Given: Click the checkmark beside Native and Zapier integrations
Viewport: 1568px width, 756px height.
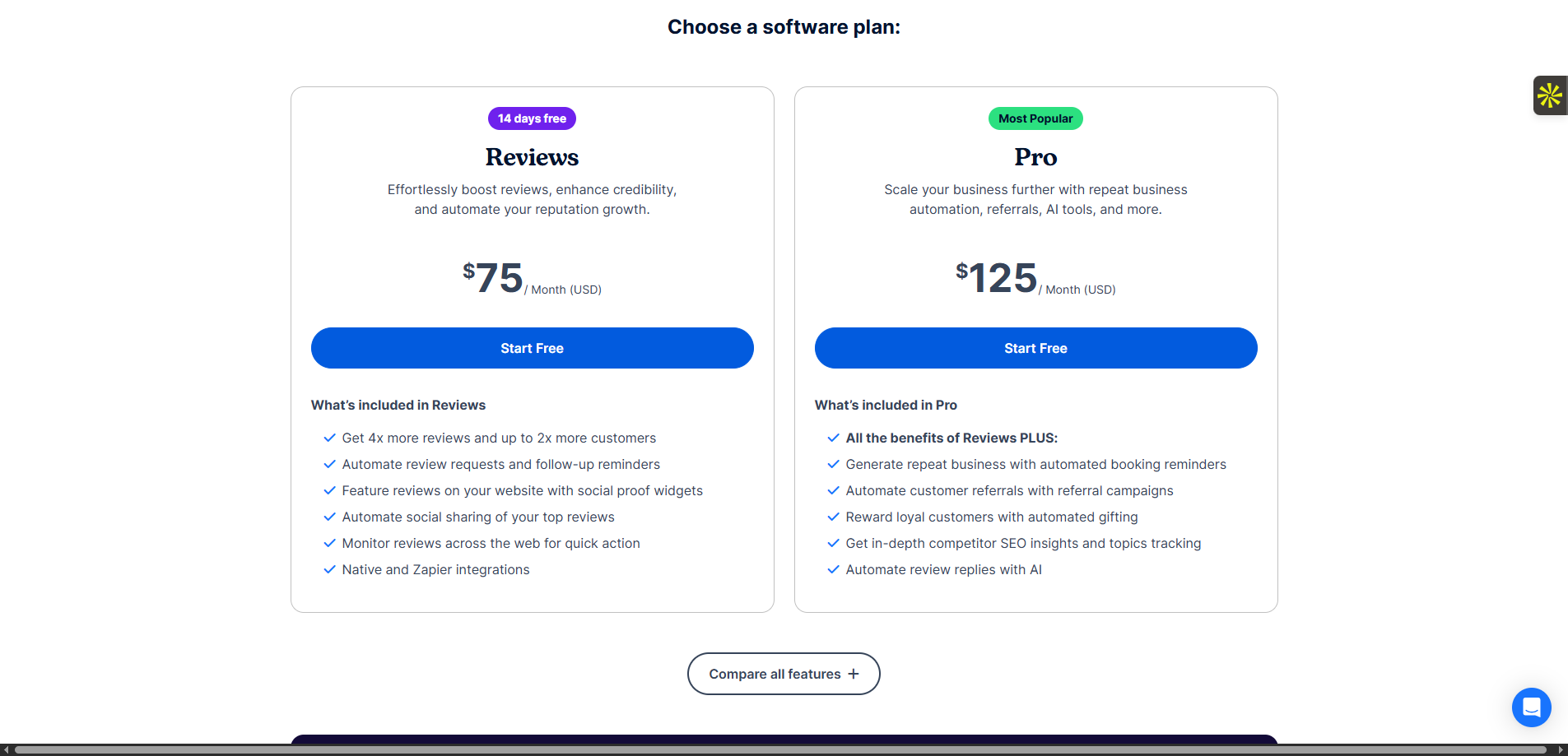Looking at the screenshot, I should click(x=329, y=569).
